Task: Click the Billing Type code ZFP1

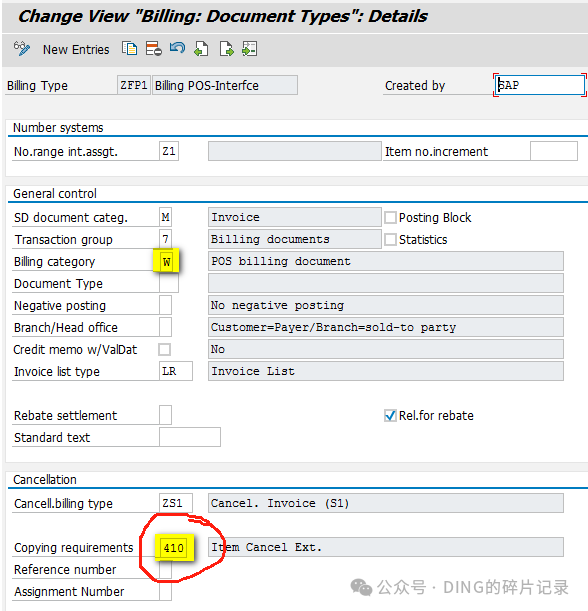Action: point(134,85)
